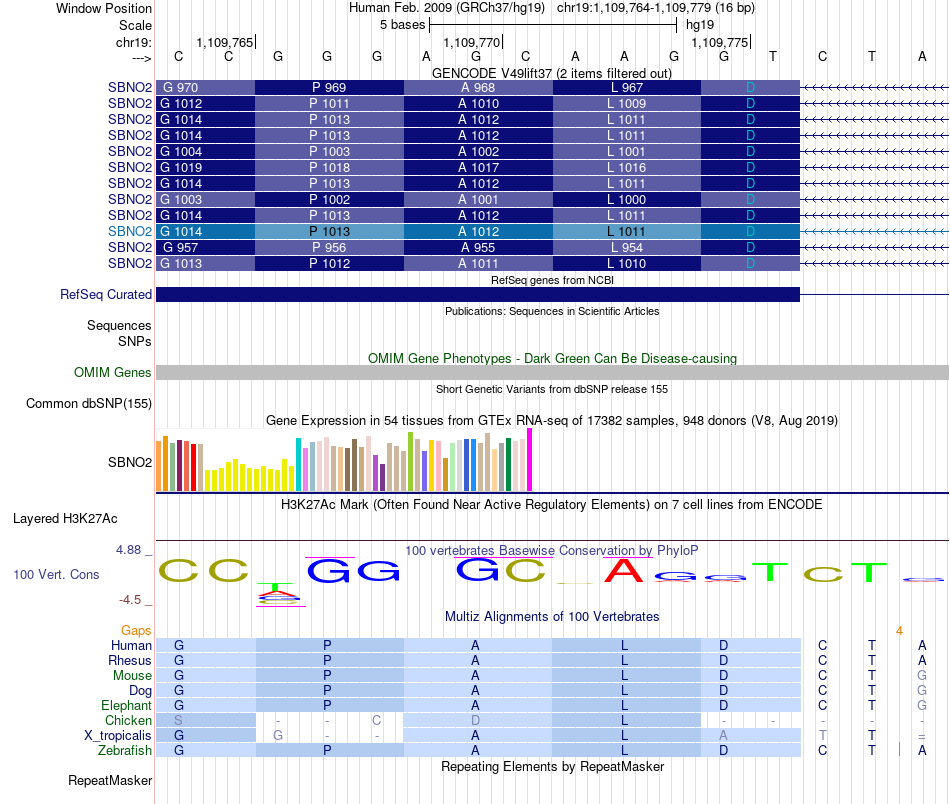Click the dark blue RefSeq Curated exon bar
Image resolution: width=950 pixels, height=804 pixels.
[478, 294]
